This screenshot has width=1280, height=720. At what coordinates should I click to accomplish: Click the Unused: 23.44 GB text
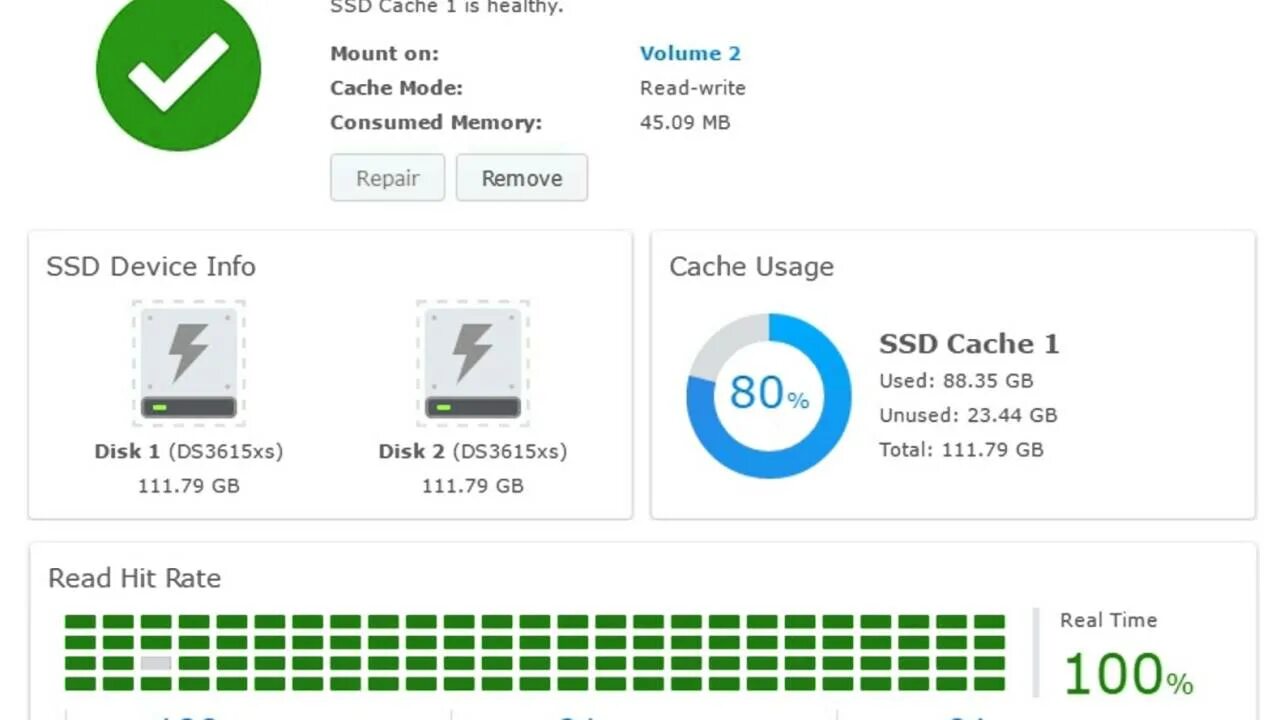(x=968, y=415)
